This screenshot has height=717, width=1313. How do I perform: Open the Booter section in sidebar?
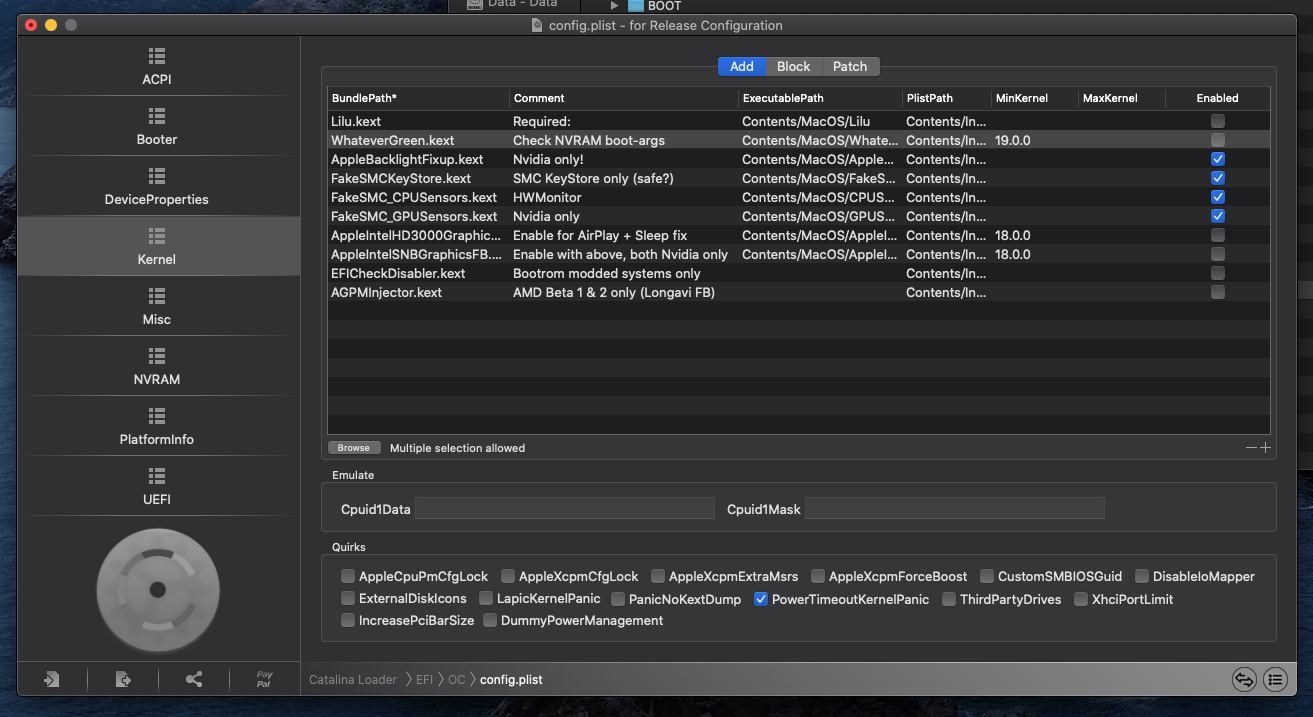[157, 126]
